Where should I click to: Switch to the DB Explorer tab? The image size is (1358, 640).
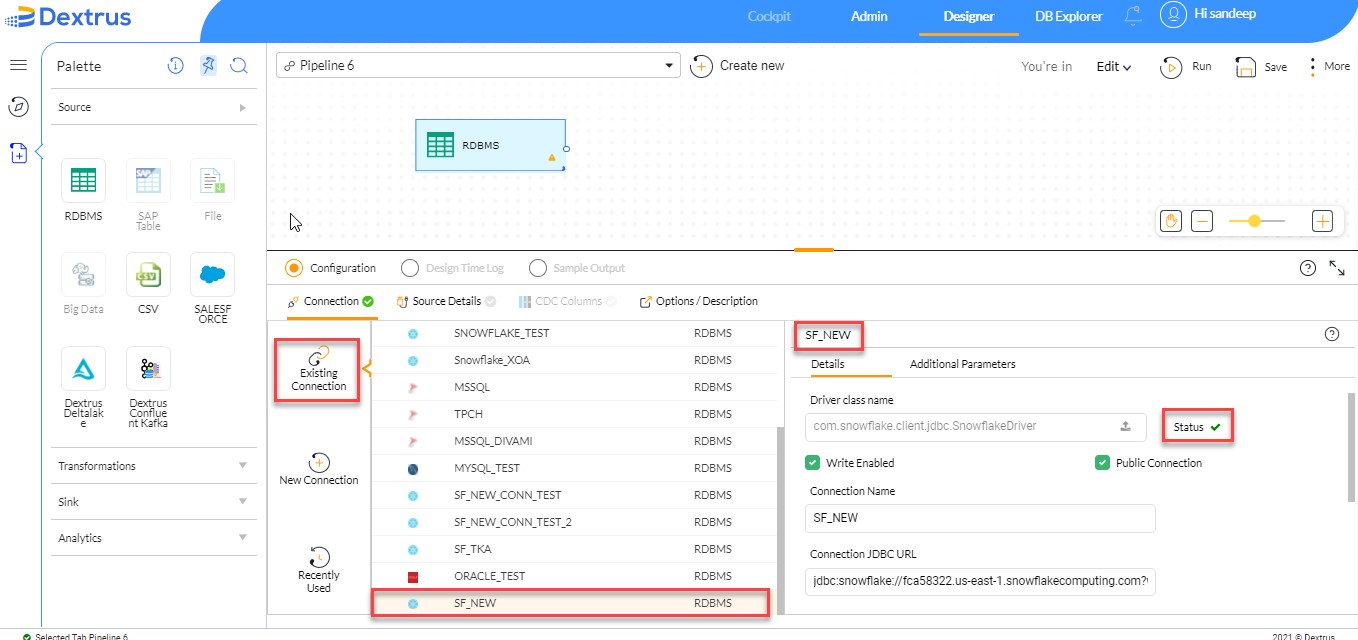[x=1069, y=16]
